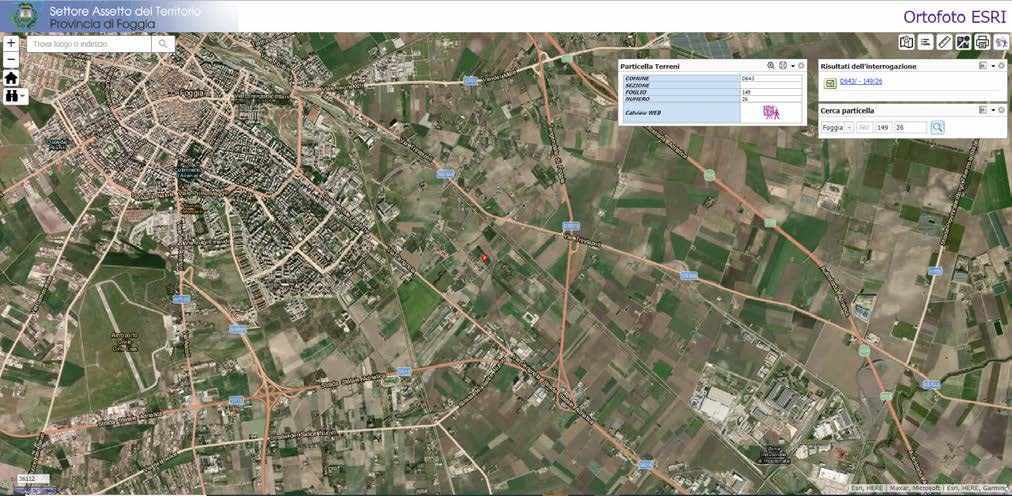Focus the 'Trova luogo o indirizzo' search box
Screen dimensions: 1012x496
point(90,44)
